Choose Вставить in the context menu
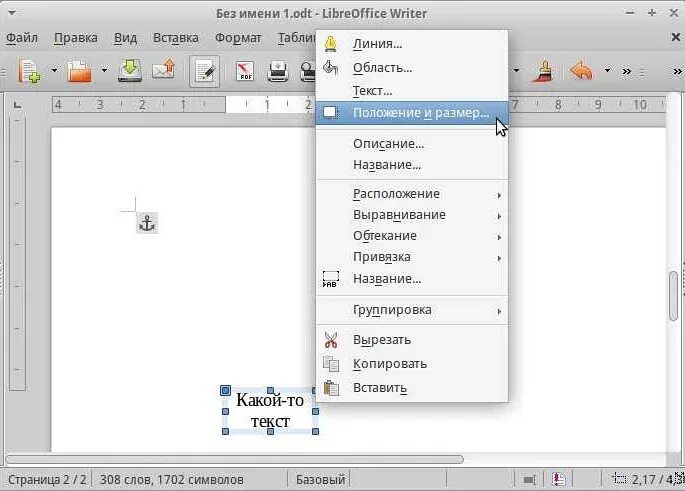Image resolution: width=685 pixels, height=491 pixels. (412, 388)
